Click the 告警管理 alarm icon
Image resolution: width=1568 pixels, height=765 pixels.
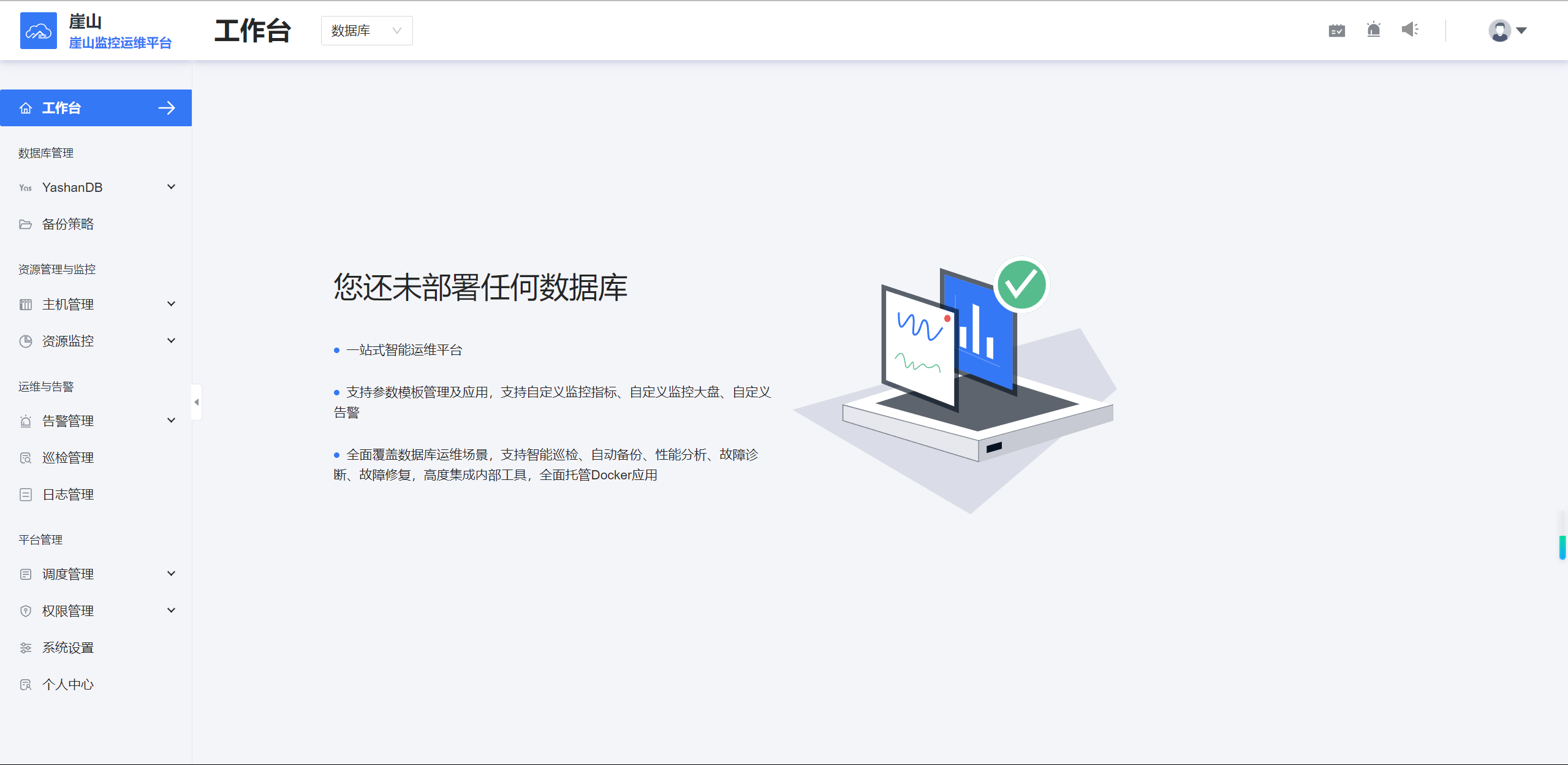click(x=26, y=421)
